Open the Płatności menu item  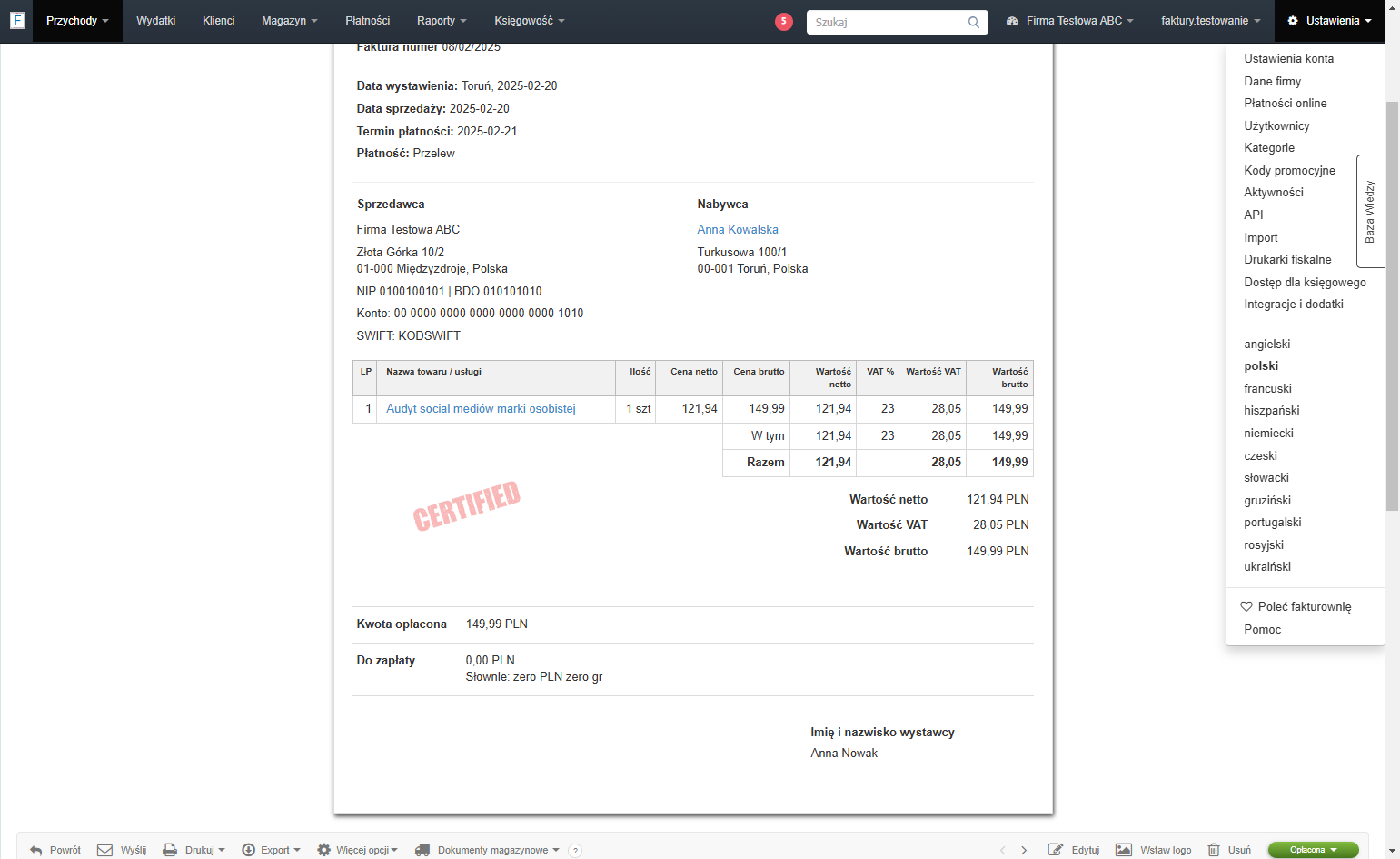(367, 21)
